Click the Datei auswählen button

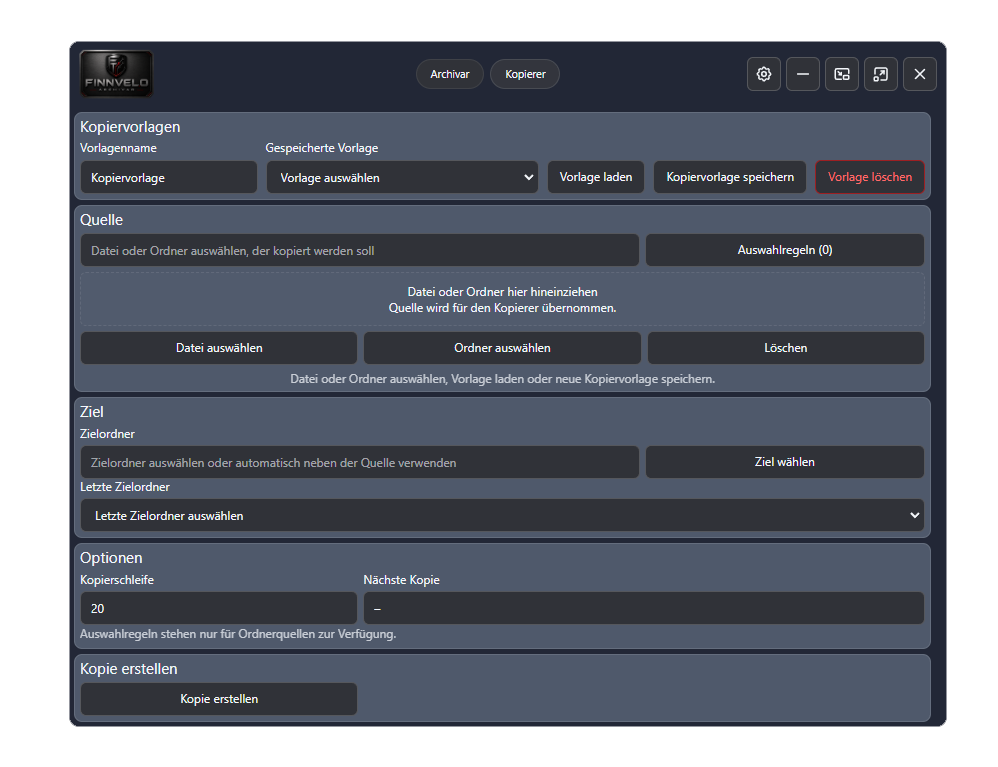[219, 348]
